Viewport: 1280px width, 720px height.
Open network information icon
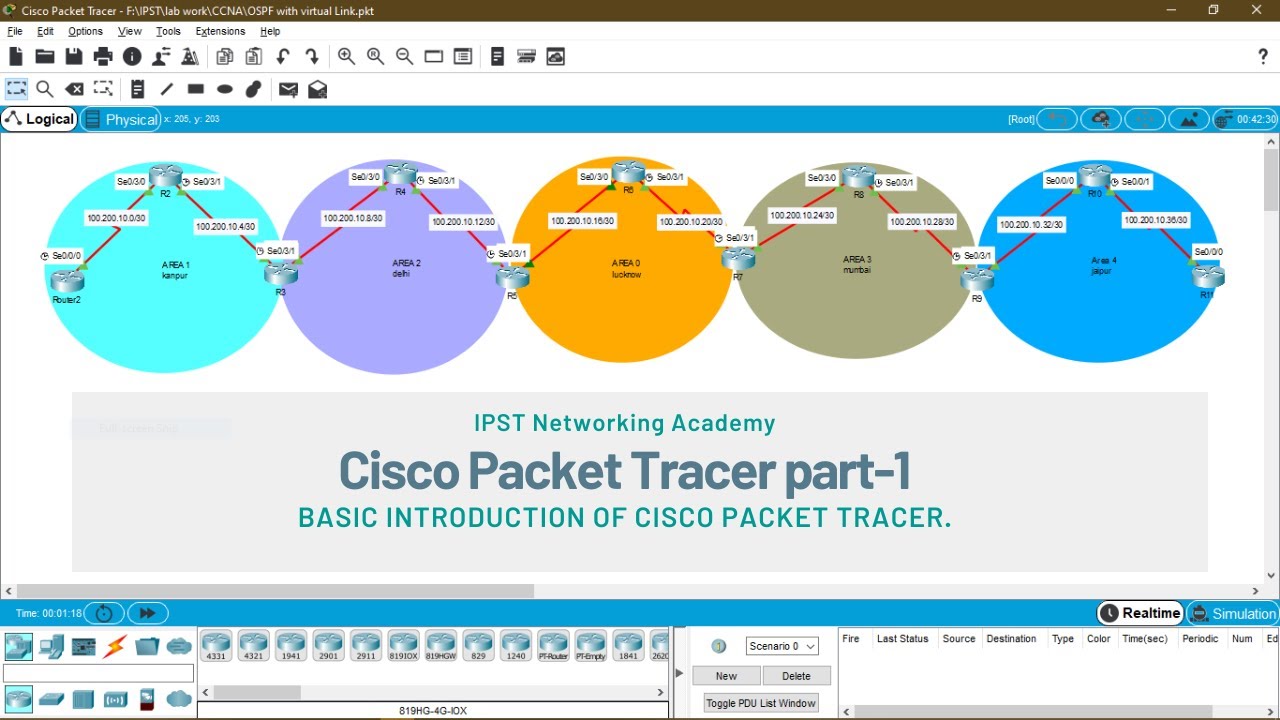click(x=132, y=57)
